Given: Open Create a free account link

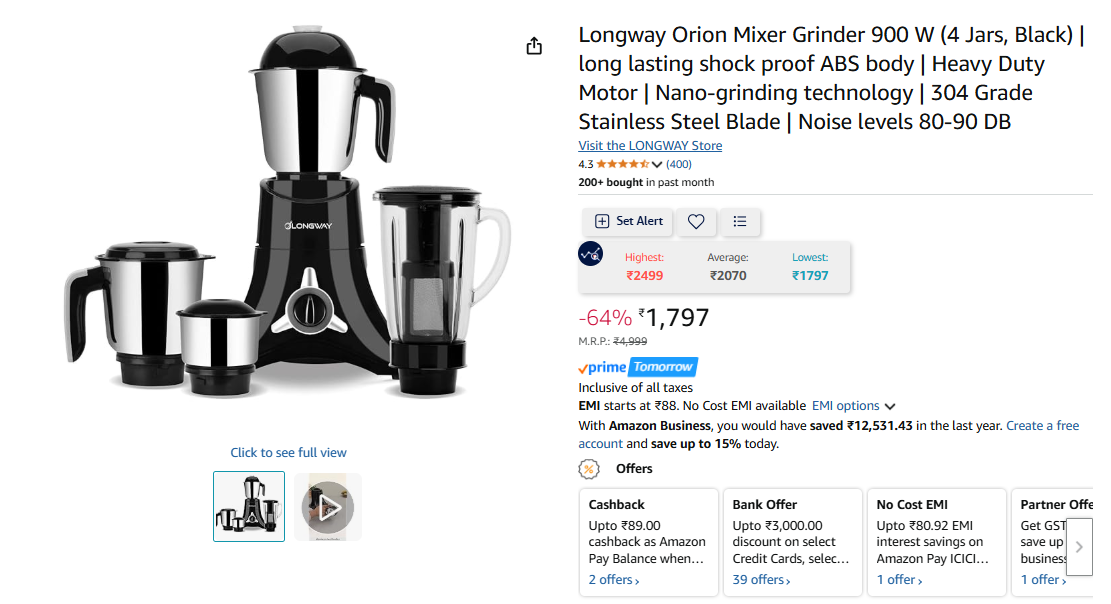Looking at the screenshot, I should tap(828, 435).
